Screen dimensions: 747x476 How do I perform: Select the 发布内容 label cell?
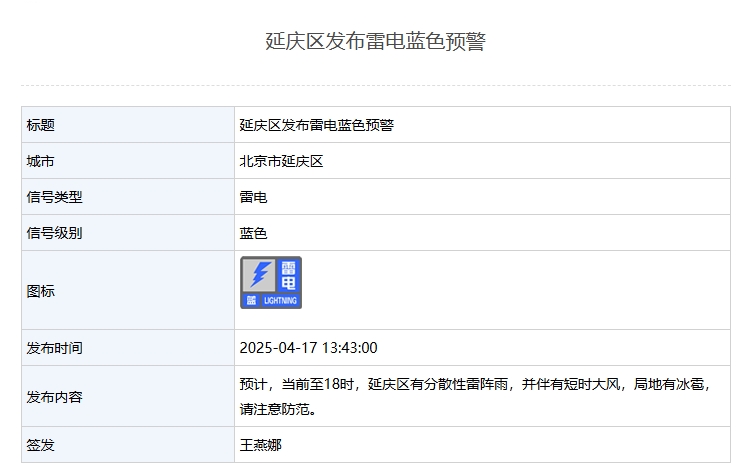pos(128,396)
